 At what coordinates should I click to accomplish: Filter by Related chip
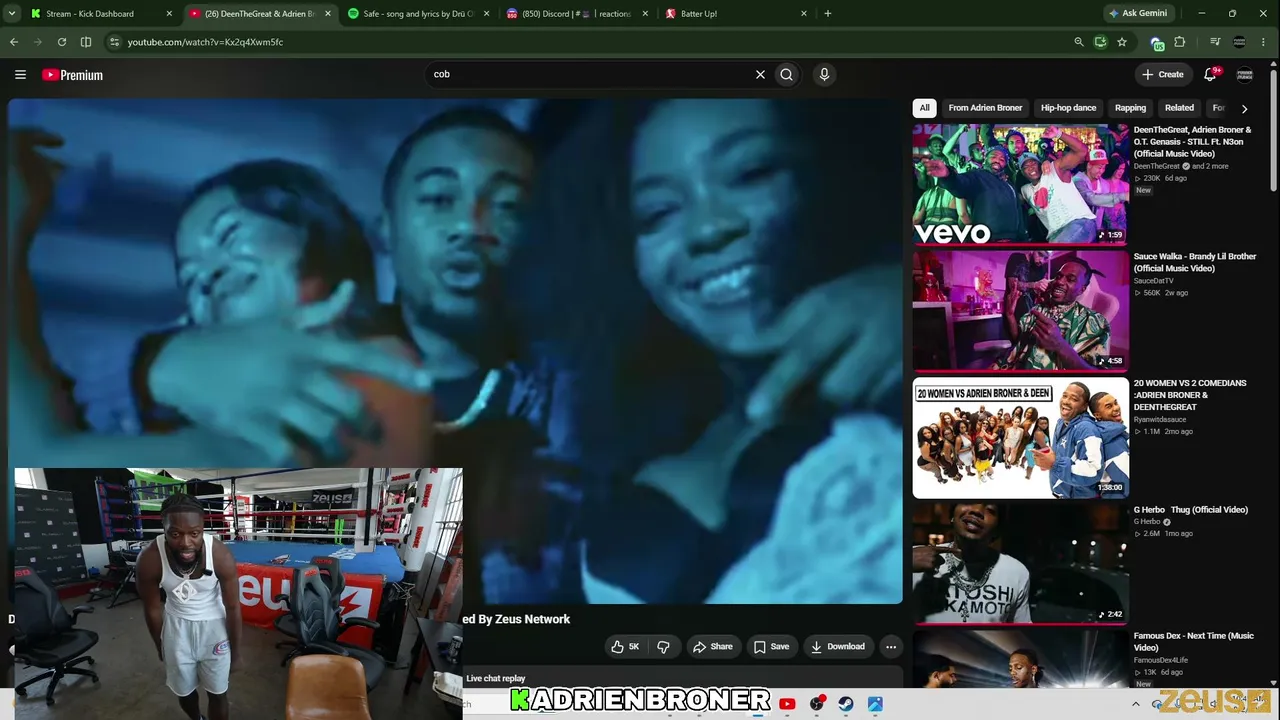click(x=1179, y=108)
